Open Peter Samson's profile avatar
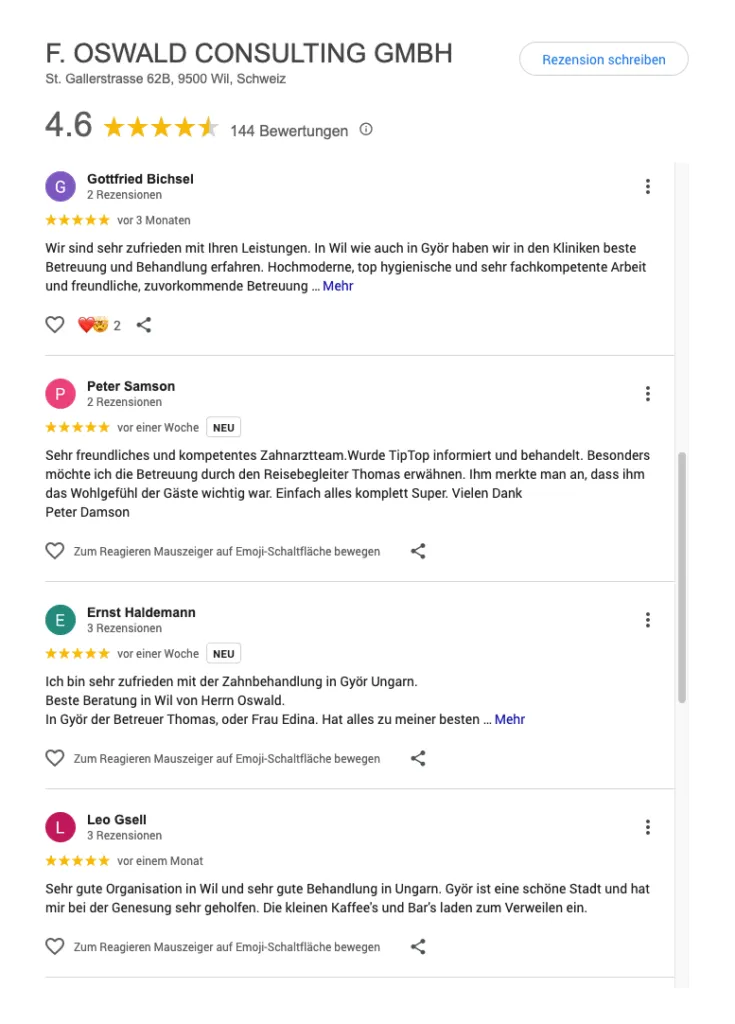The height and width of the screenshot is (1024, 735). (60, 394)
